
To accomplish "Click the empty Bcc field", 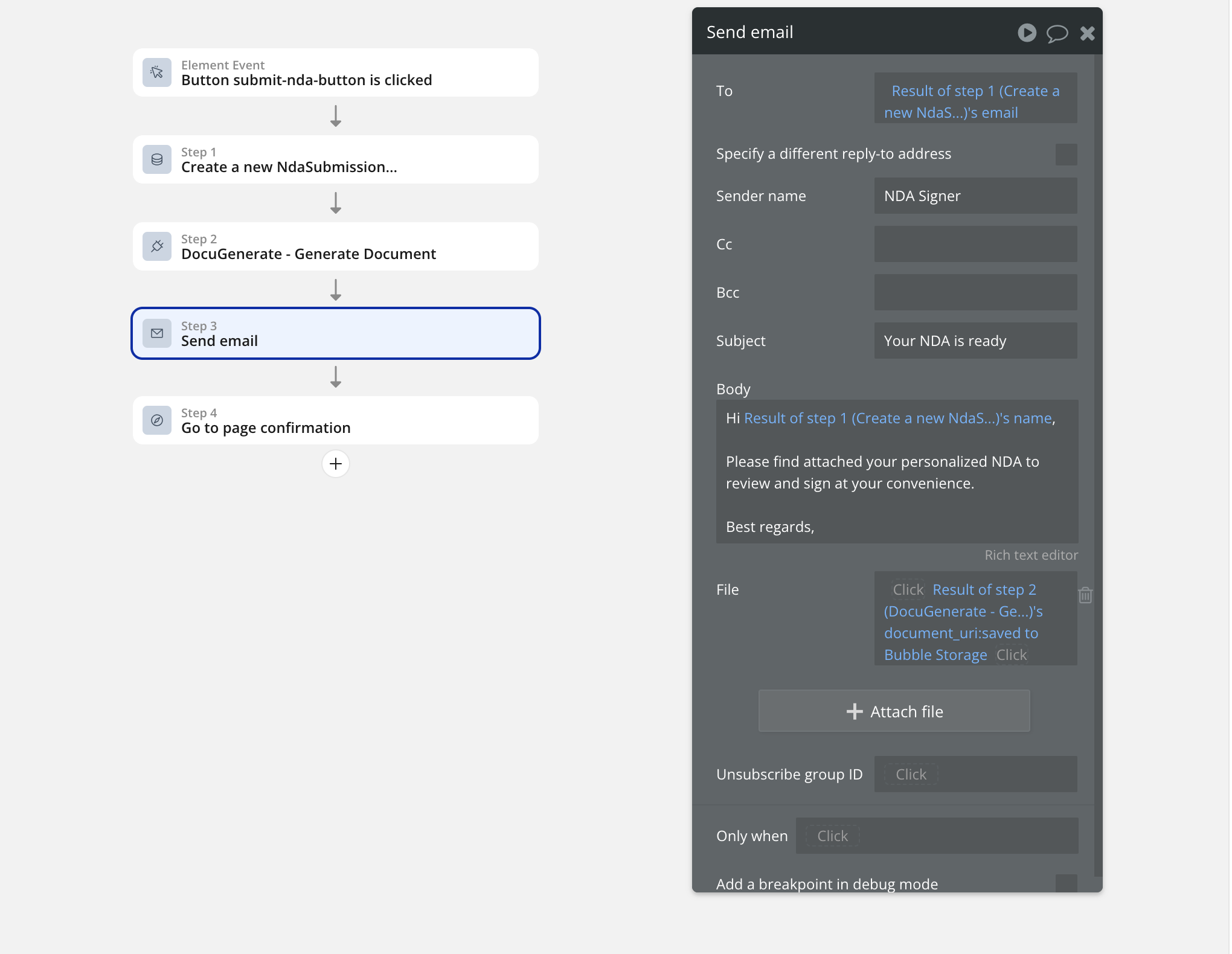I will 975,292.
